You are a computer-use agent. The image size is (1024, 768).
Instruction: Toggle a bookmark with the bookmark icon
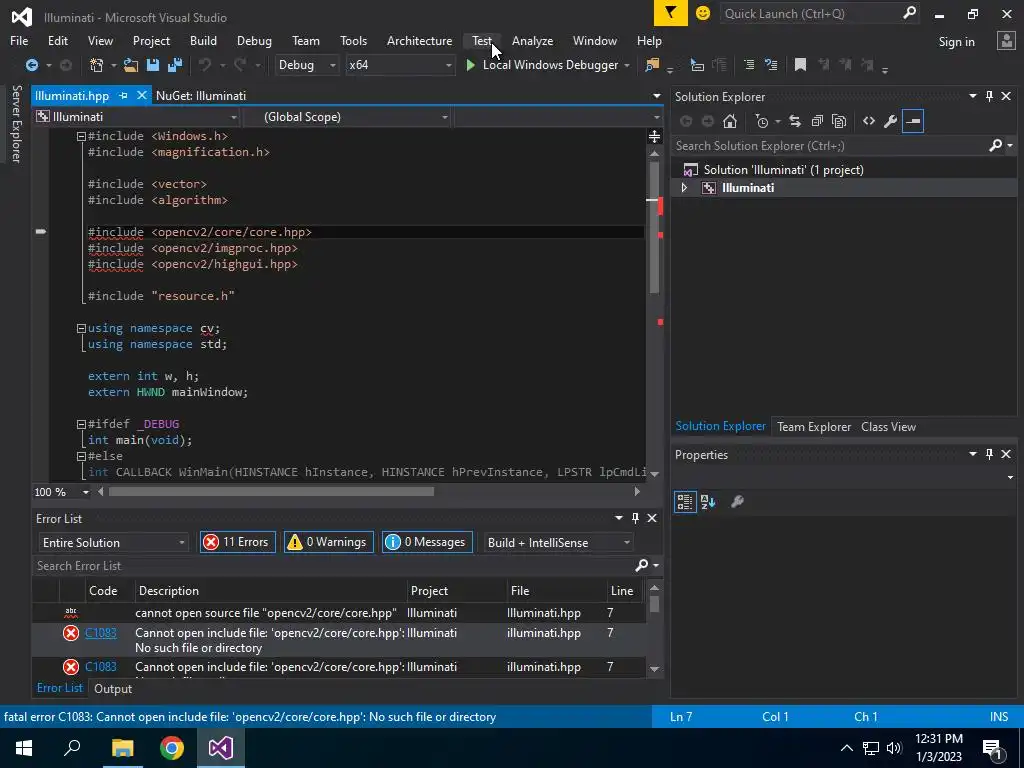coord(800,65)
